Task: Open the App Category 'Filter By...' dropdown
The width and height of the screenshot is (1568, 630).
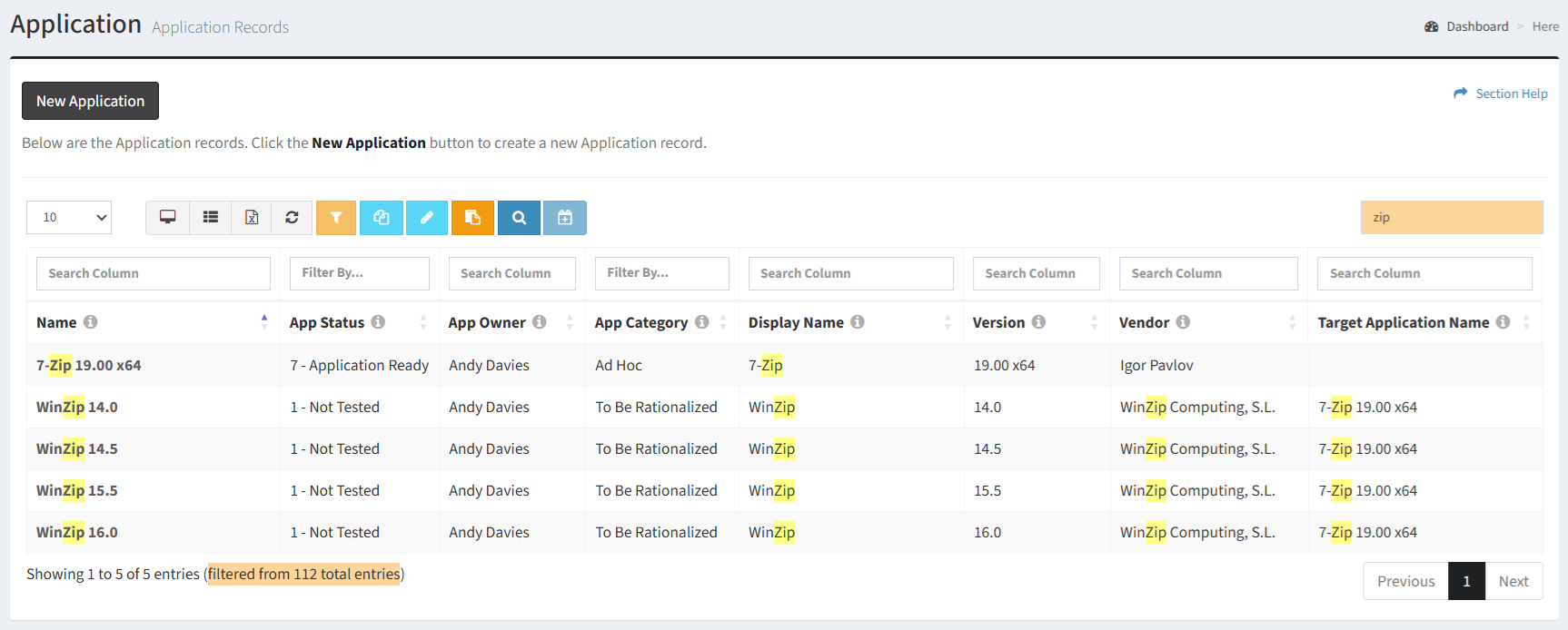Action: tap(661, 273)
